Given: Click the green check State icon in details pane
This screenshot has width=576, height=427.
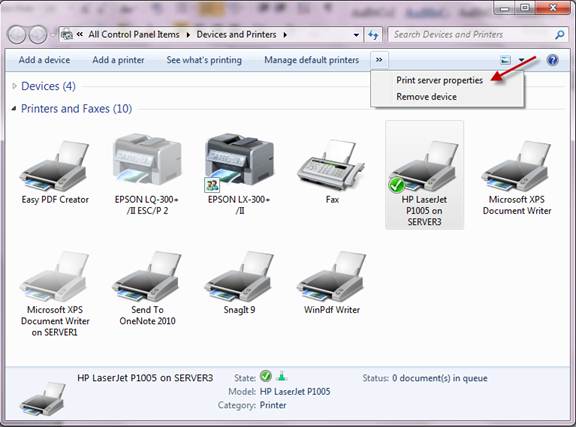Looking at the screenshot, I should [x=266, y=376].
